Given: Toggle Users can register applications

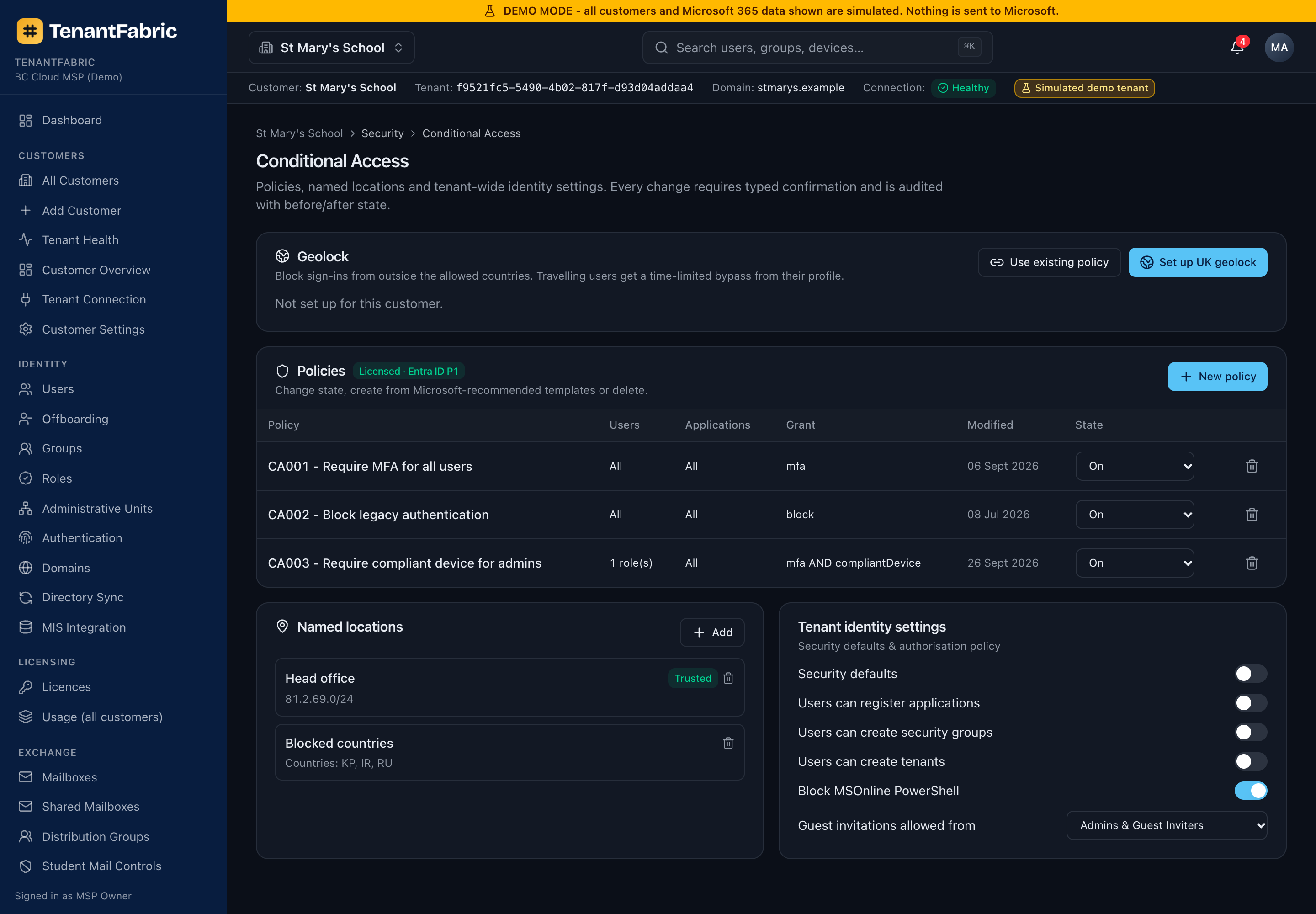Looking at the screenshot, I should coord(1251,703).
